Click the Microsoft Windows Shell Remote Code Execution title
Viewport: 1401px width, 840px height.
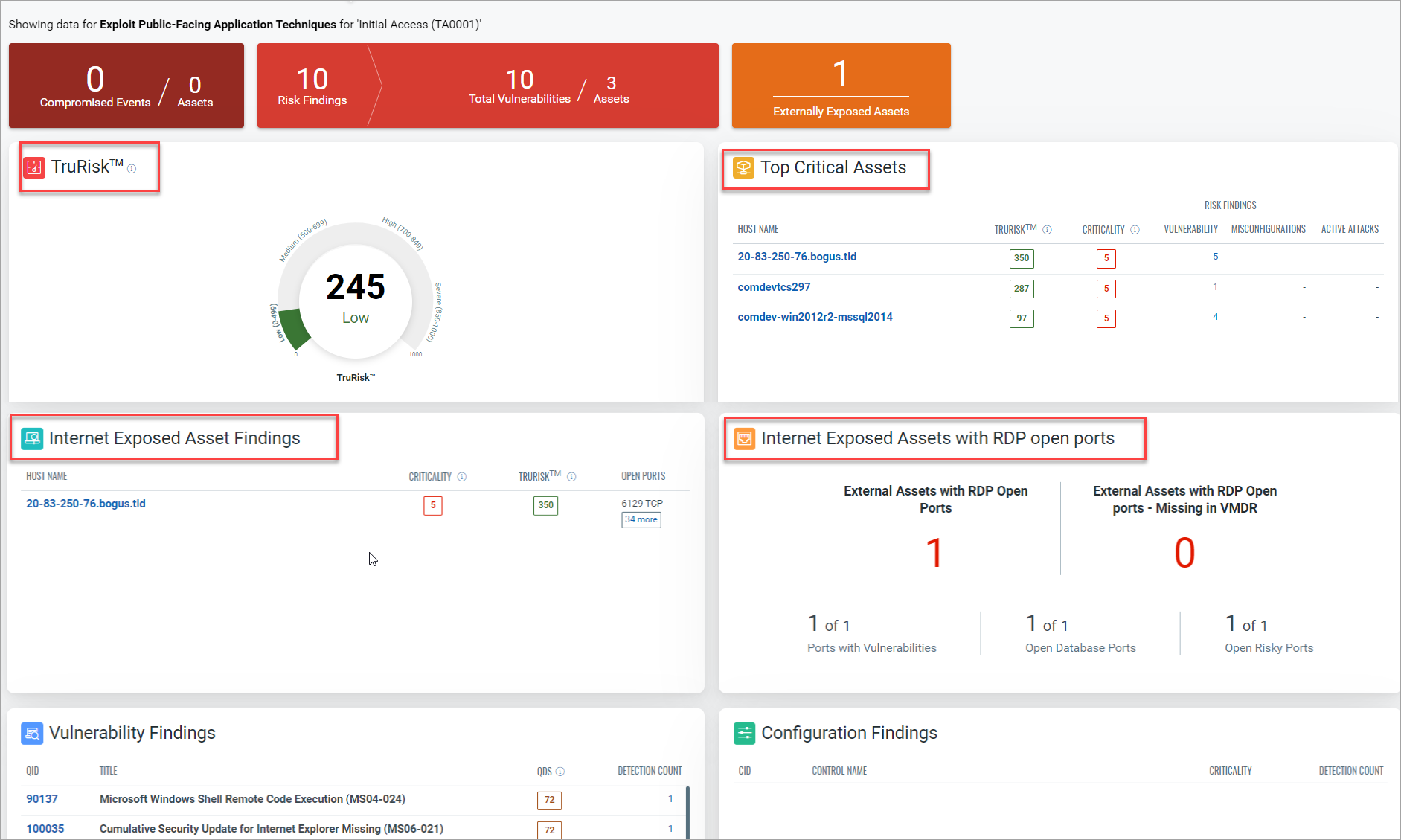tap(252, 799)
